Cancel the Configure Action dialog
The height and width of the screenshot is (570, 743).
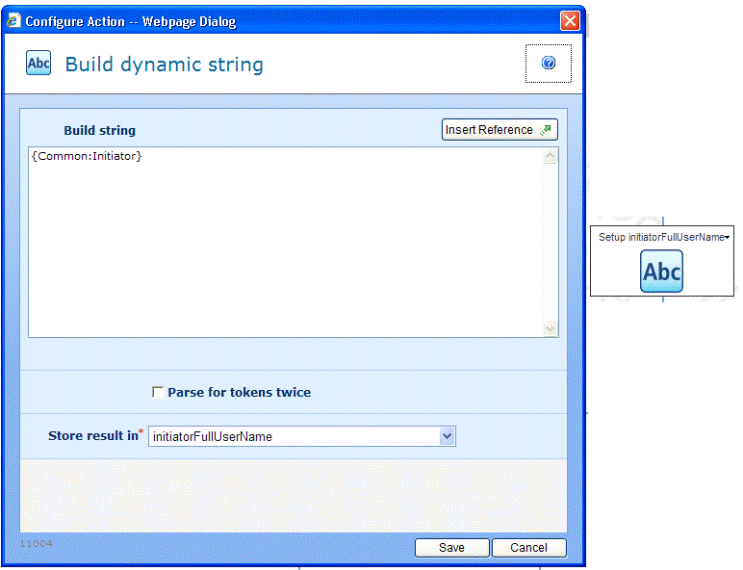[529, 548]
